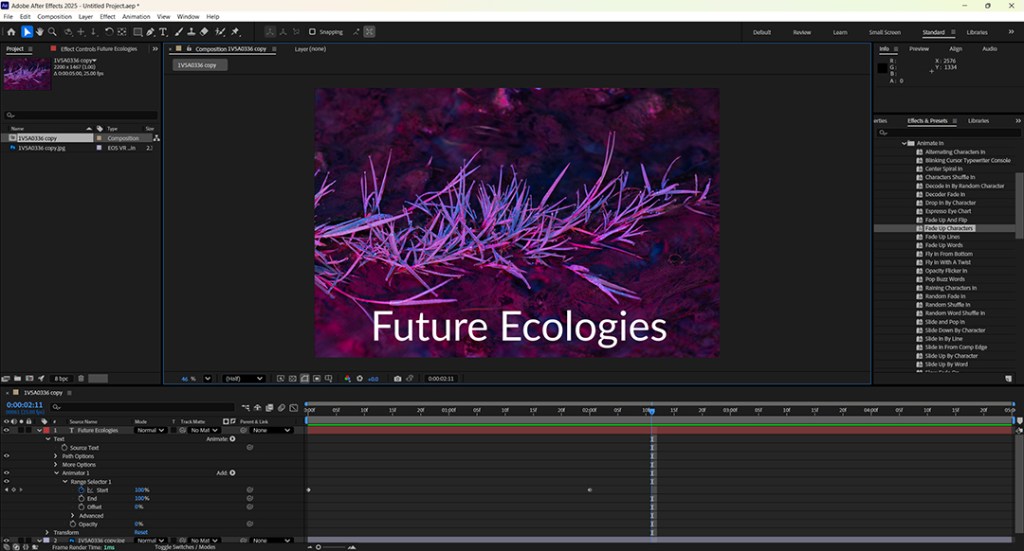Select the Hand tool in toolbar
Viewport: 1024px width, 551px height.
pos(40,32)
